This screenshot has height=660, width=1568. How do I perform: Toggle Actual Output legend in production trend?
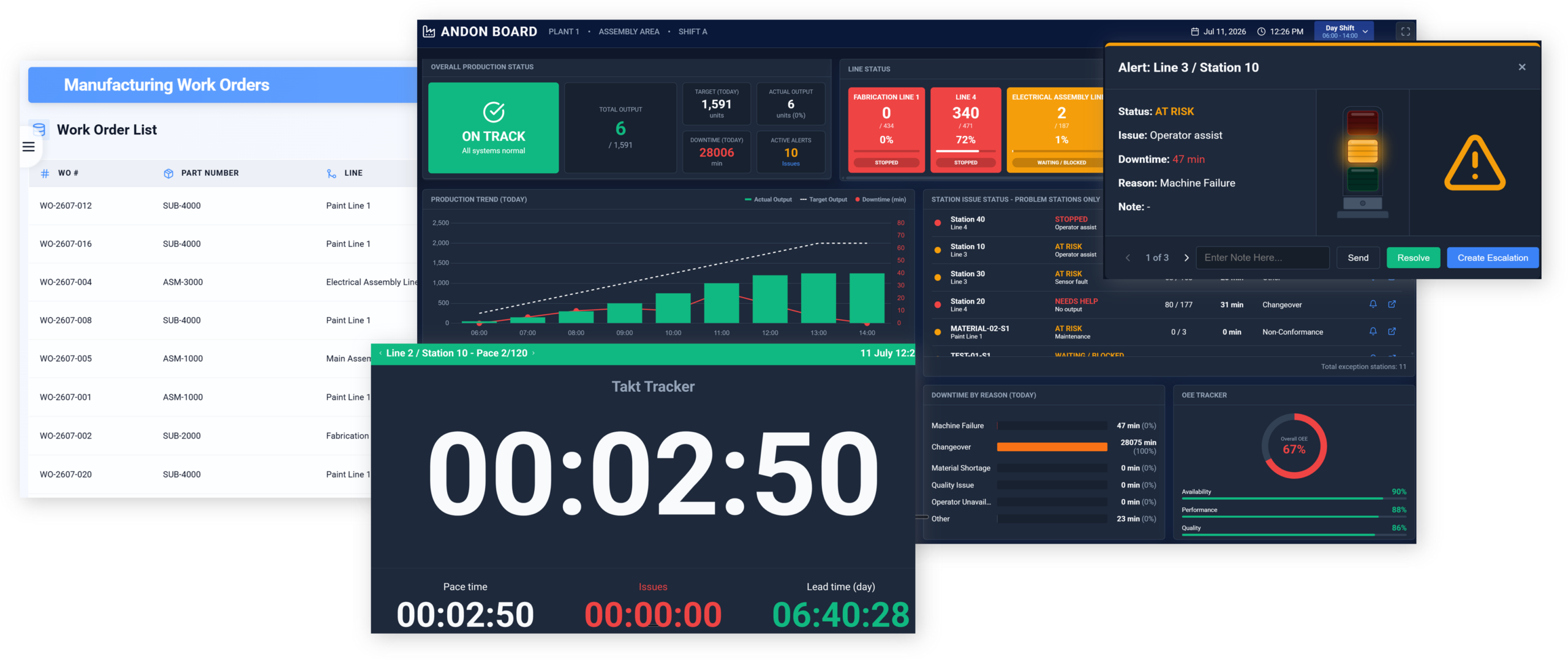click(x=768, y=200)
